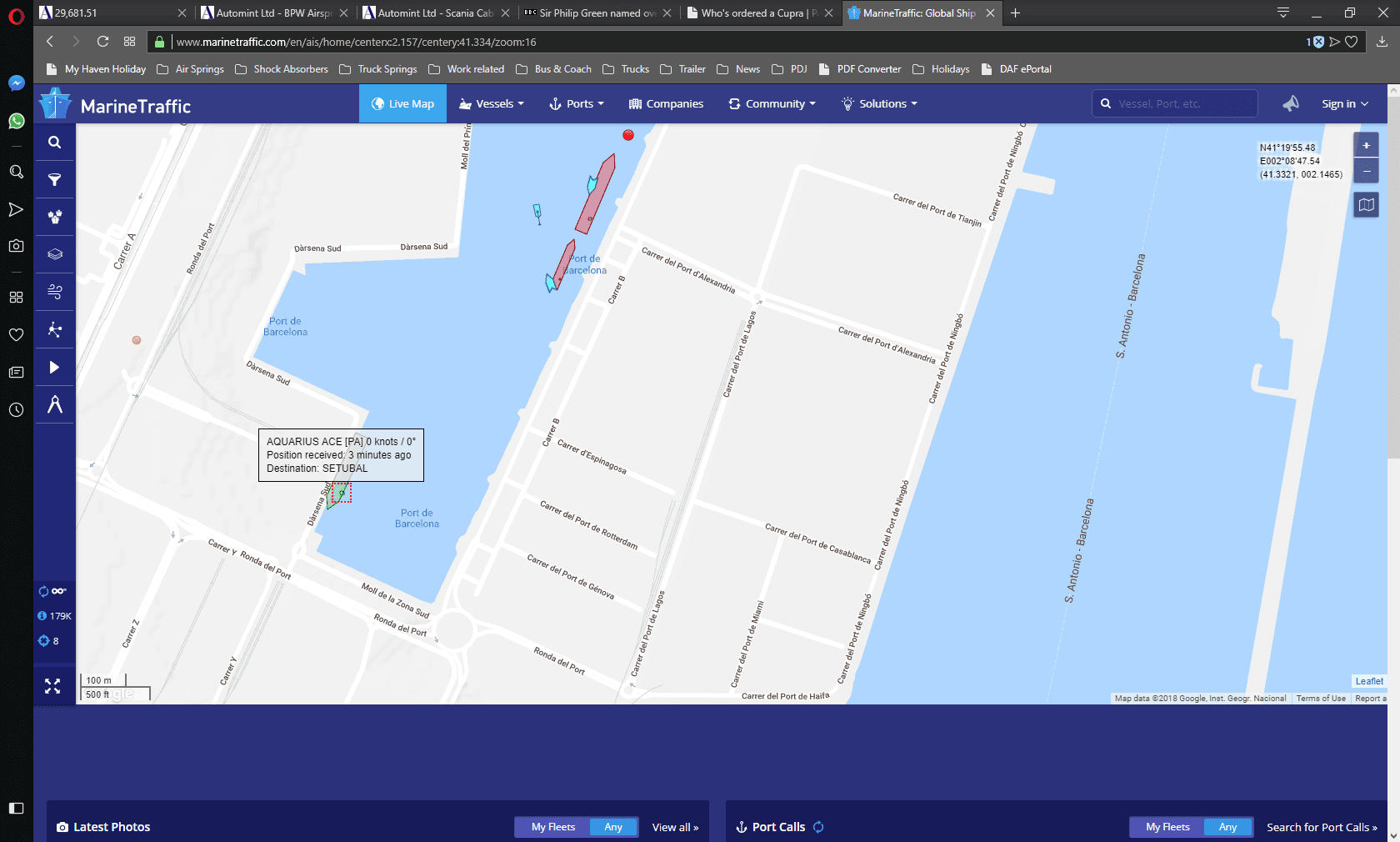Open the Ports dropdown menu
Image resolution: width=1400 pixels, height=842 pixels.
577,104
